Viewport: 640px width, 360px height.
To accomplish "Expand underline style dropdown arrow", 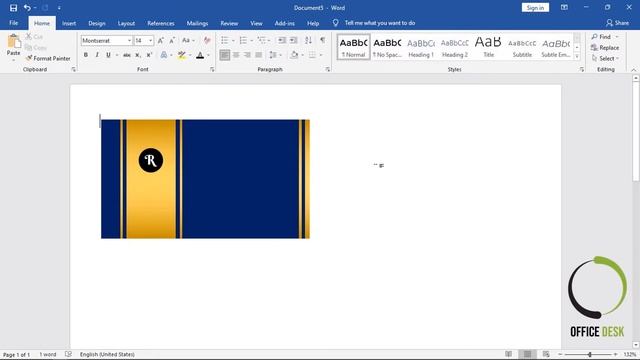I will tap(117, 55).
